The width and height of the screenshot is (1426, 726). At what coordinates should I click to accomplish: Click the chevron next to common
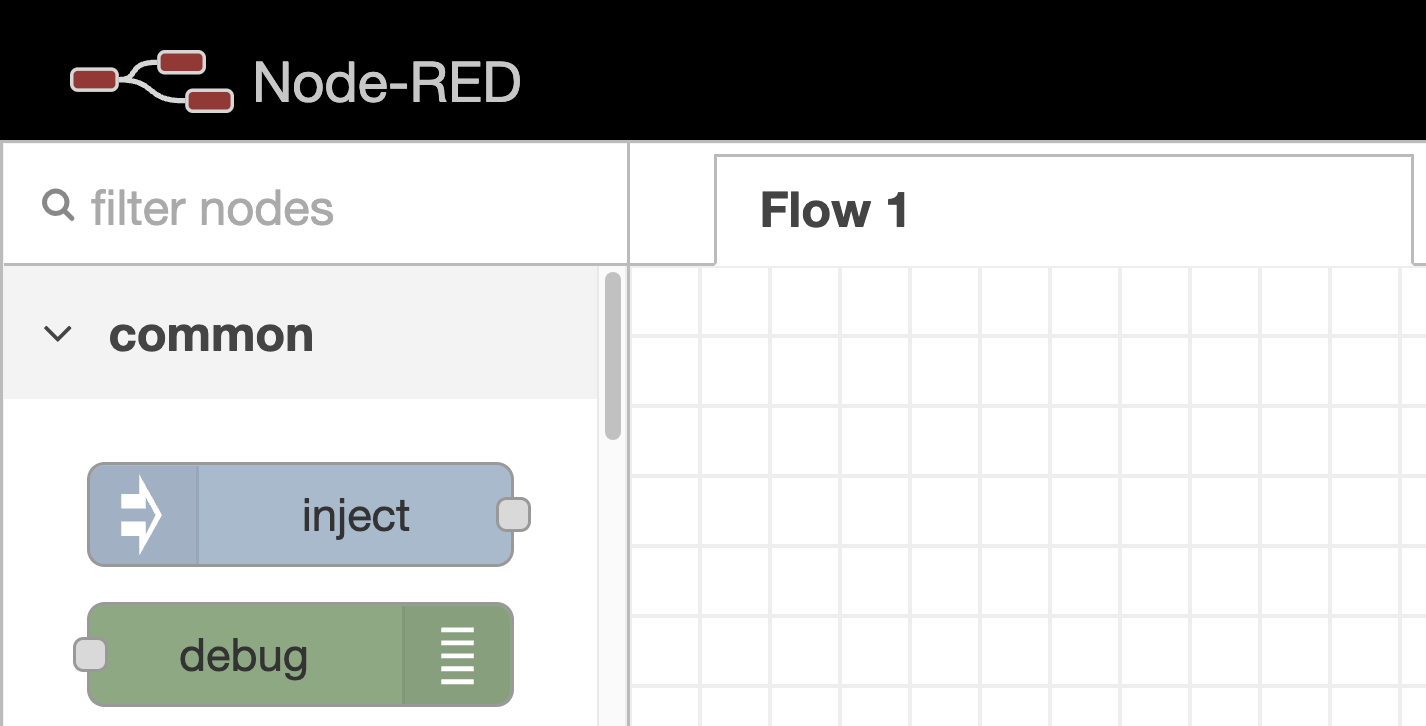(x=58, y=334)
